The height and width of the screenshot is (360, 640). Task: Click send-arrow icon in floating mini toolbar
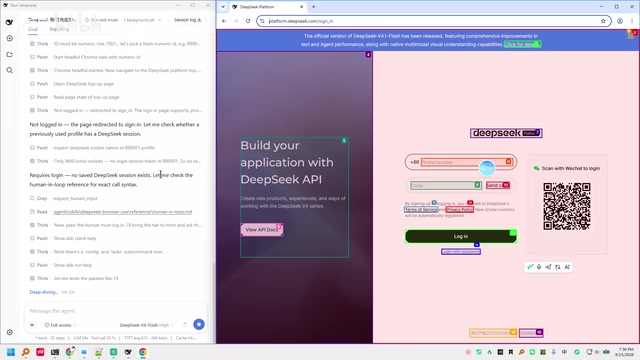tap(548, 267)
